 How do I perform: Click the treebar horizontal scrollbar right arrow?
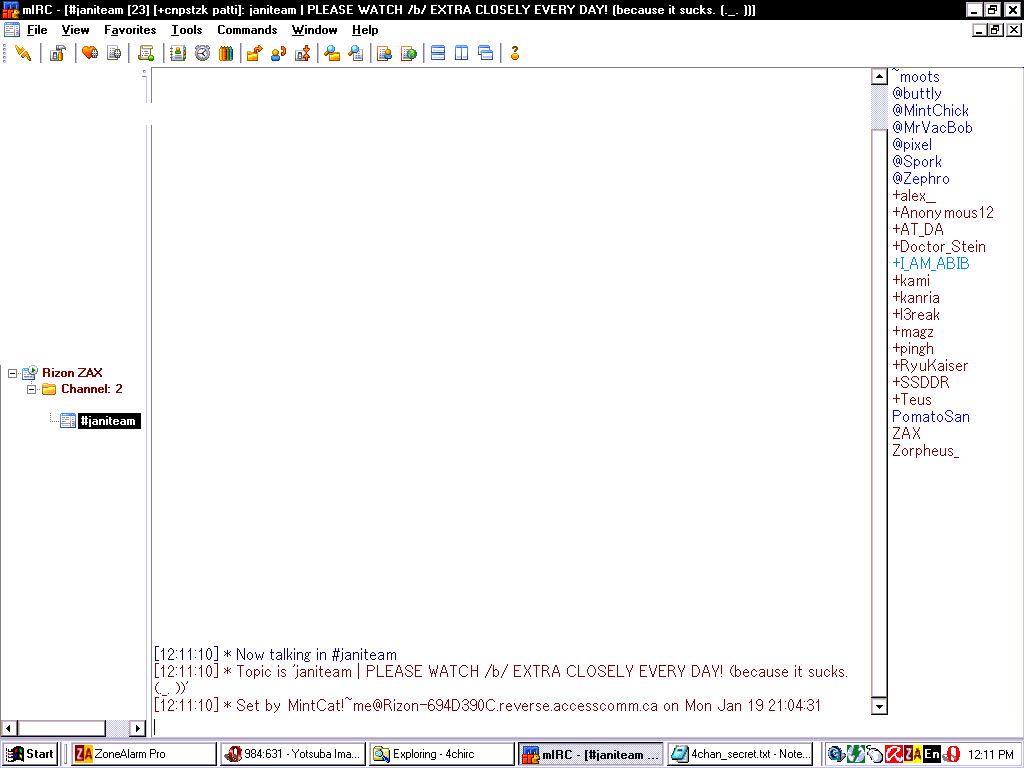click(x=138, y=728)
